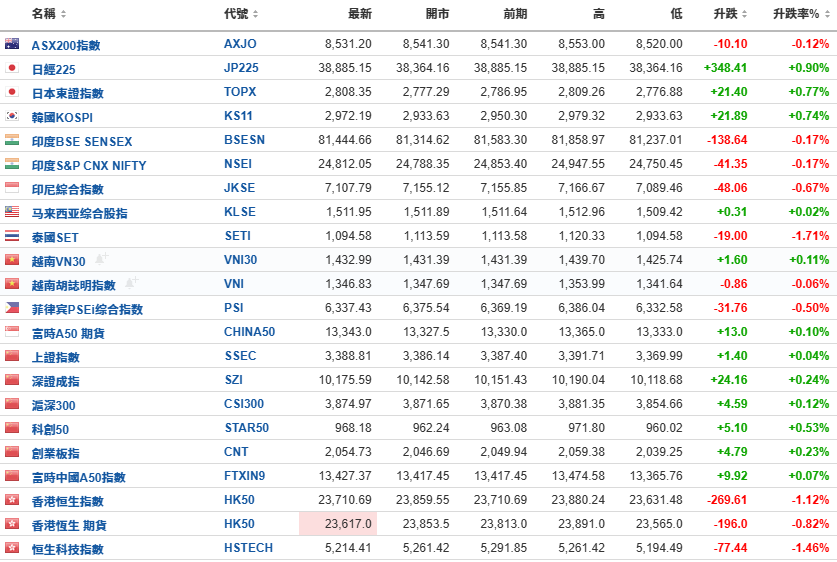Click the China flag beside 滬深300

pyautogui.click(x=12, y=404)
